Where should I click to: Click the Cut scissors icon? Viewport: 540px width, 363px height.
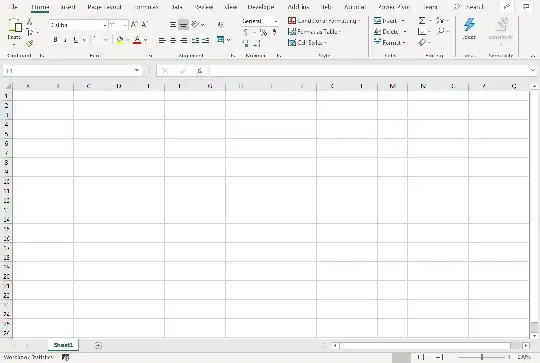tap(30, 22)
